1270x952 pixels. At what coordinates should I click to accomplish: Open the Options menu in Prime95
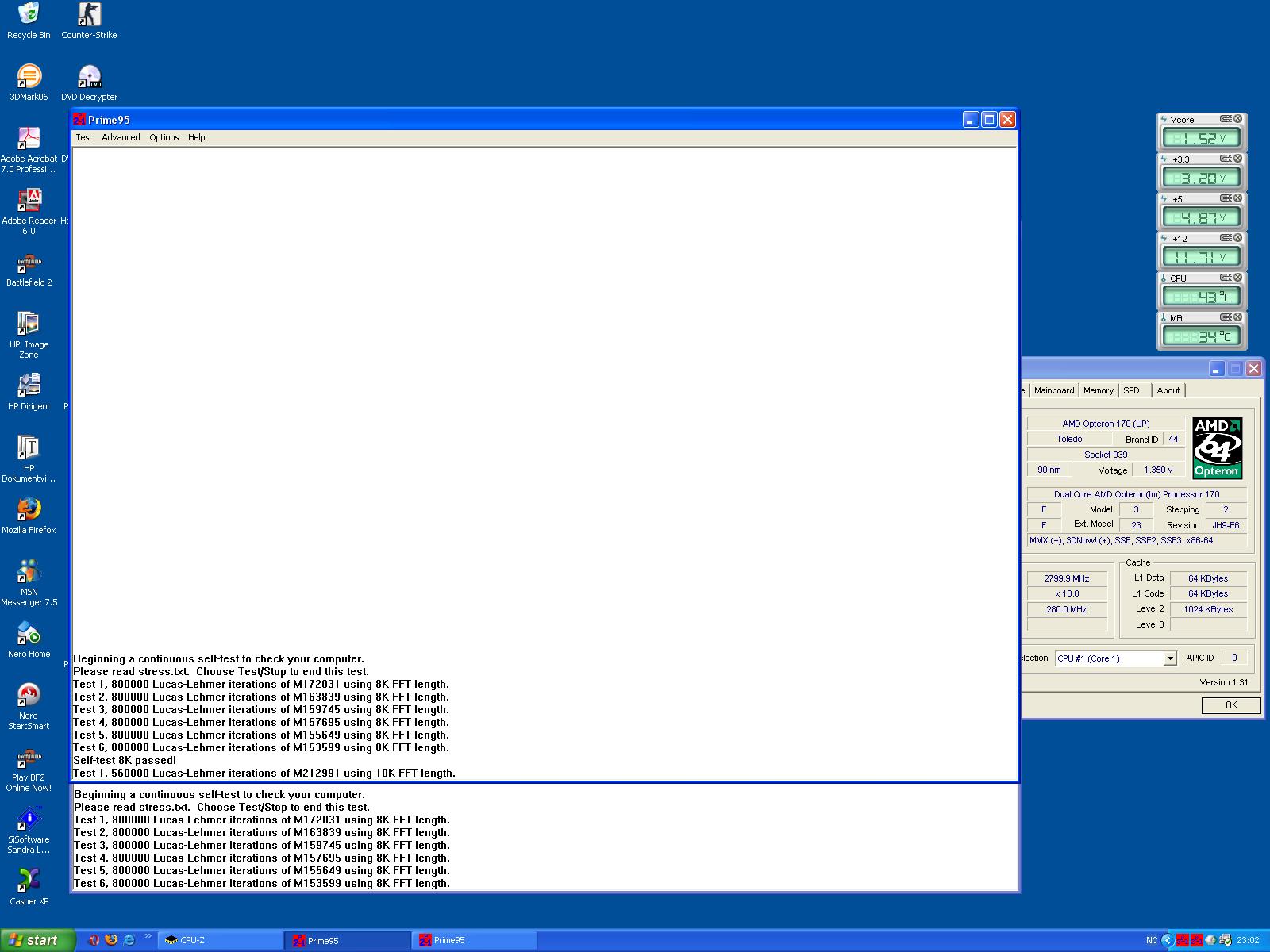click(x=164, y=137)
